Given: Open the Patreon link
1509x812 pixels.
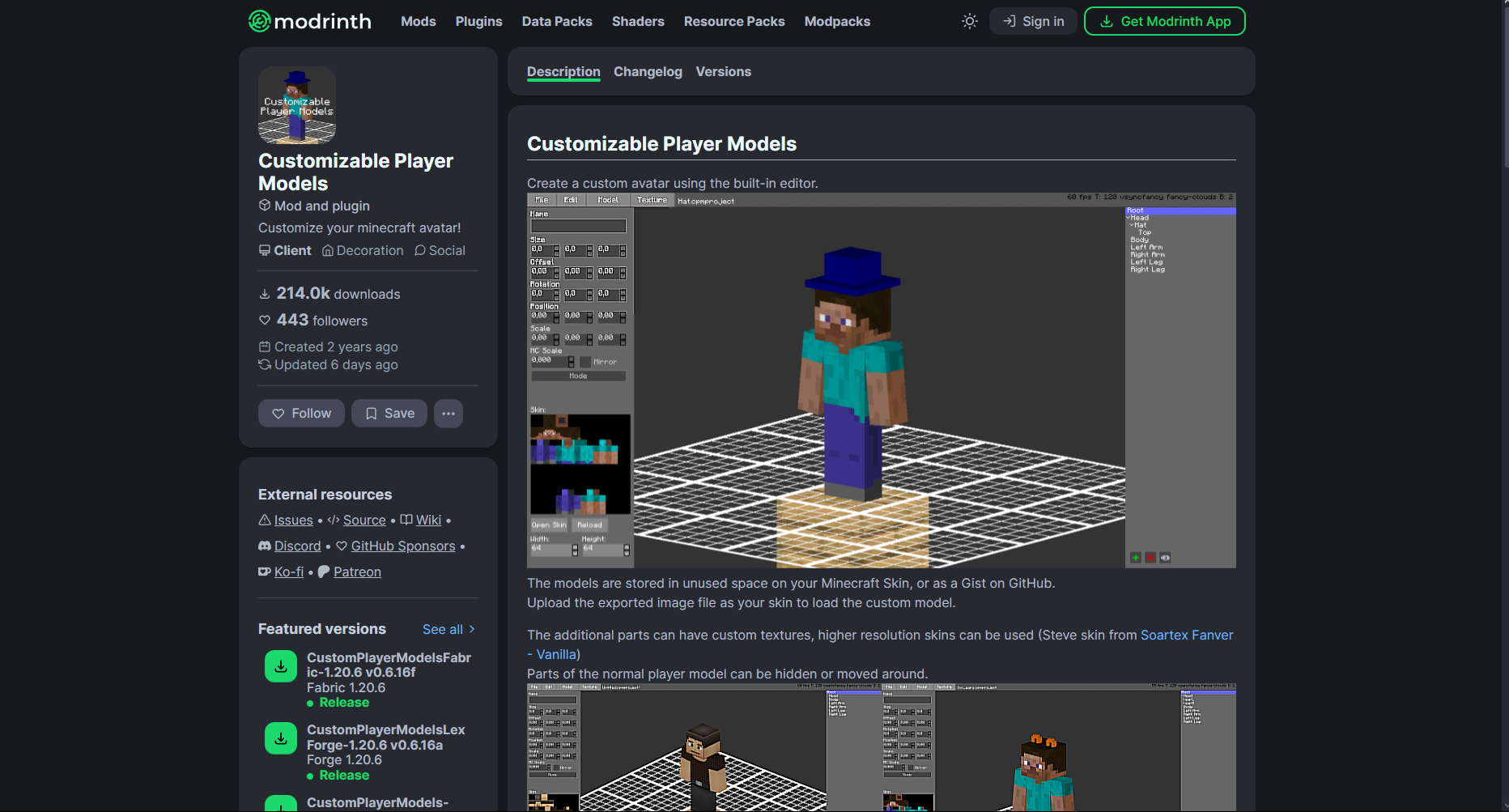Looking at the screenshot, I should [x=357, y=572].
